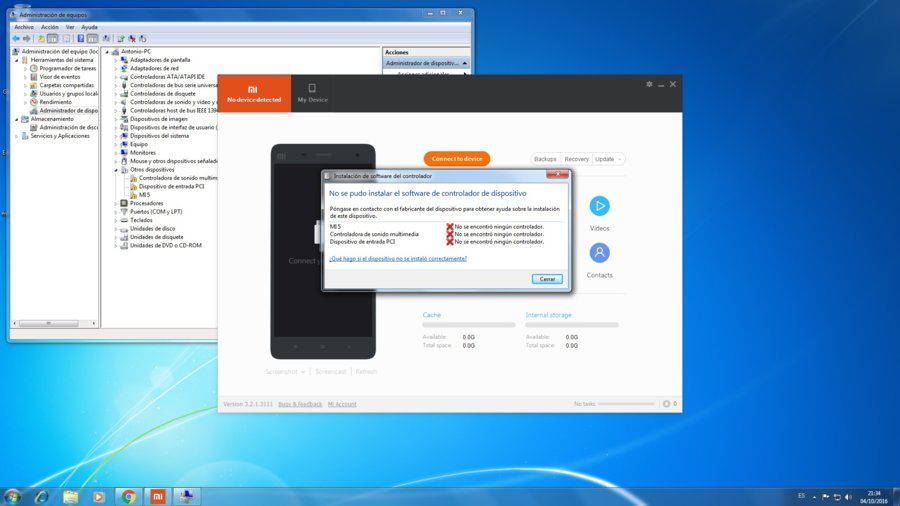
Task: Select Rendimiento in the left tree
Action: click(51, 102)
